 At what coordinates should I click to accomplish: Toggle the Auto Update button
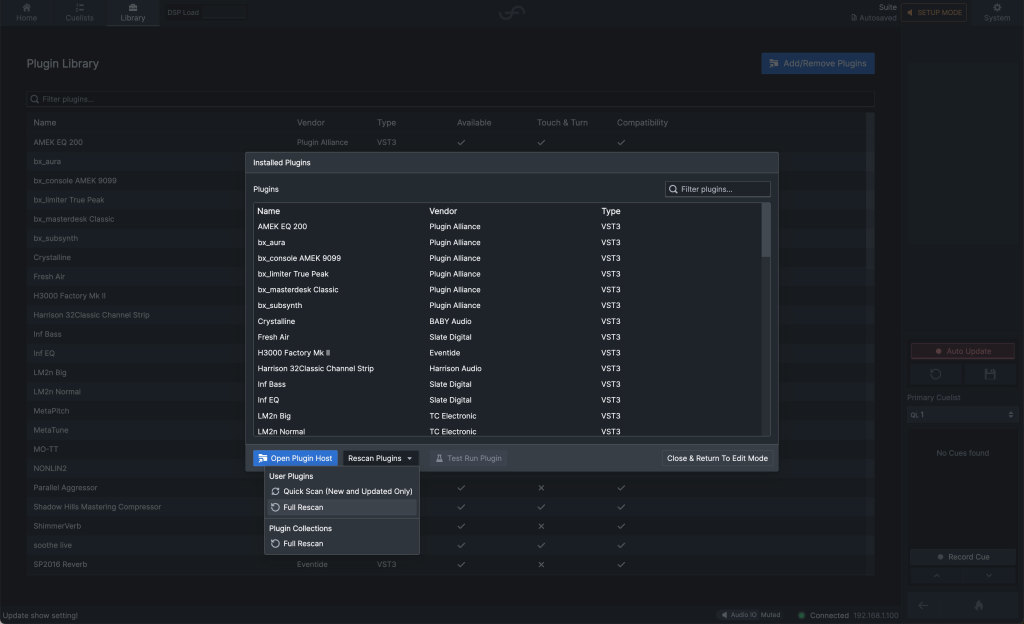click(x=963, y=351)
